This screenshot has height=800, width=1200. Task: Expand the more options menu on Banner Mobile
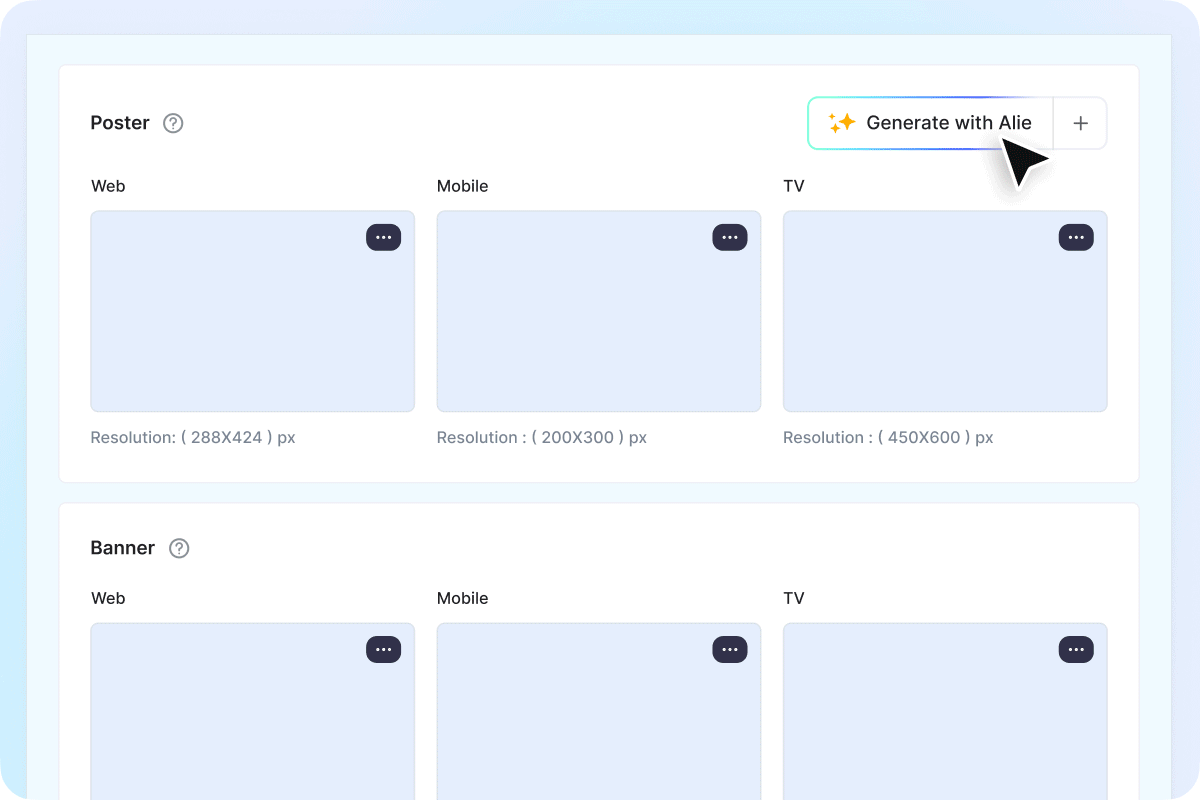tap(729, 649)
